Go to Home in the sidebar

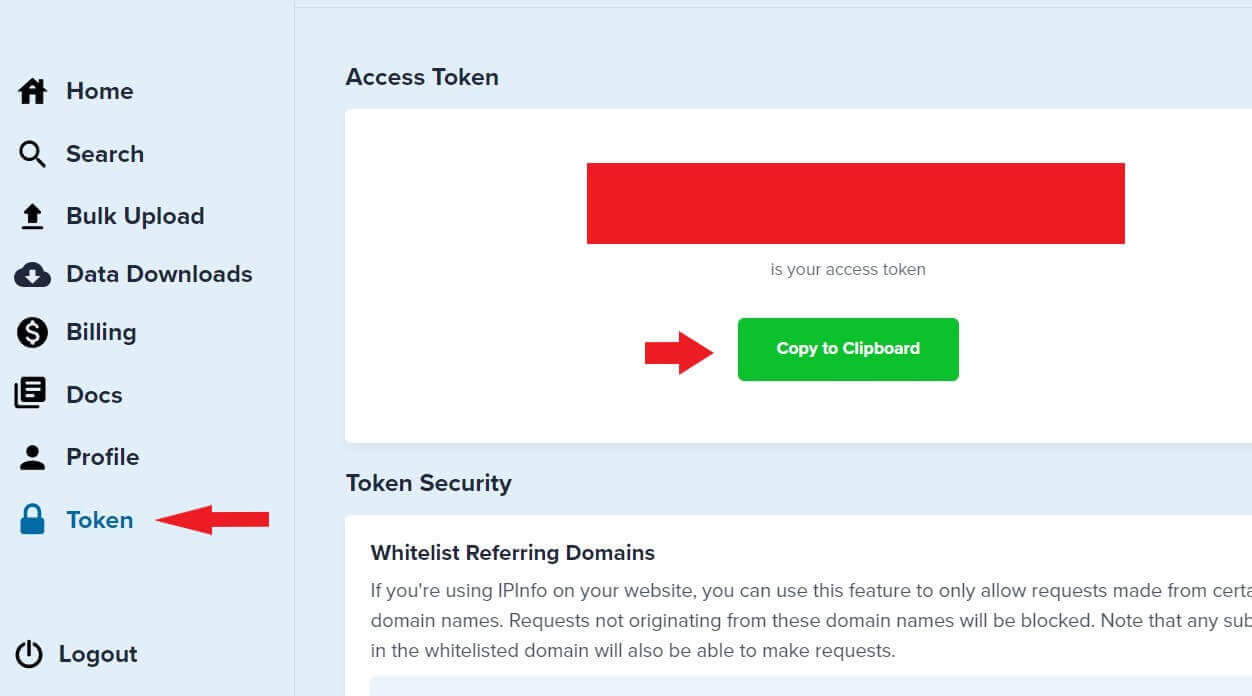(99, 92)
